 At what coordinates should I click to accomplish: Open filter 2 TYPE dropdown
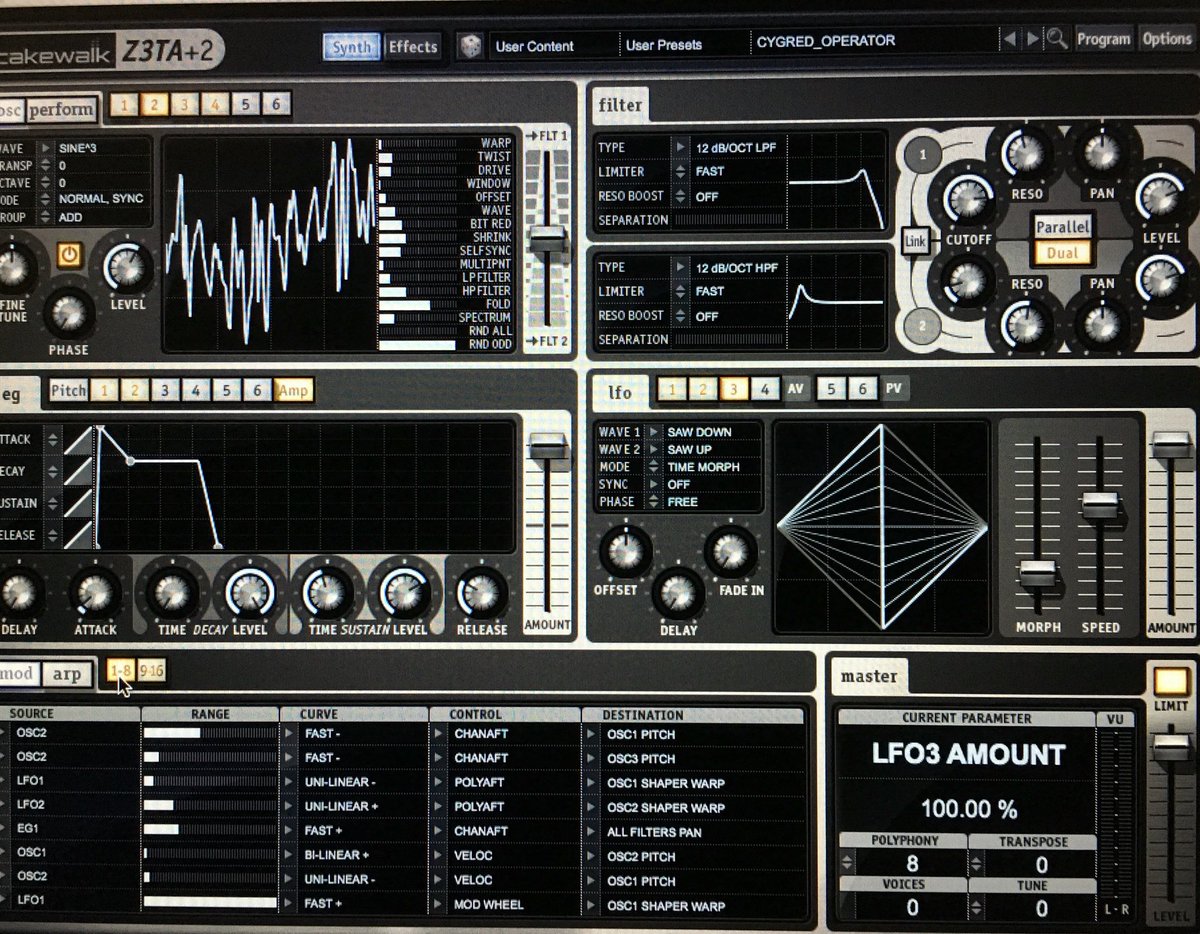(682, 267)
